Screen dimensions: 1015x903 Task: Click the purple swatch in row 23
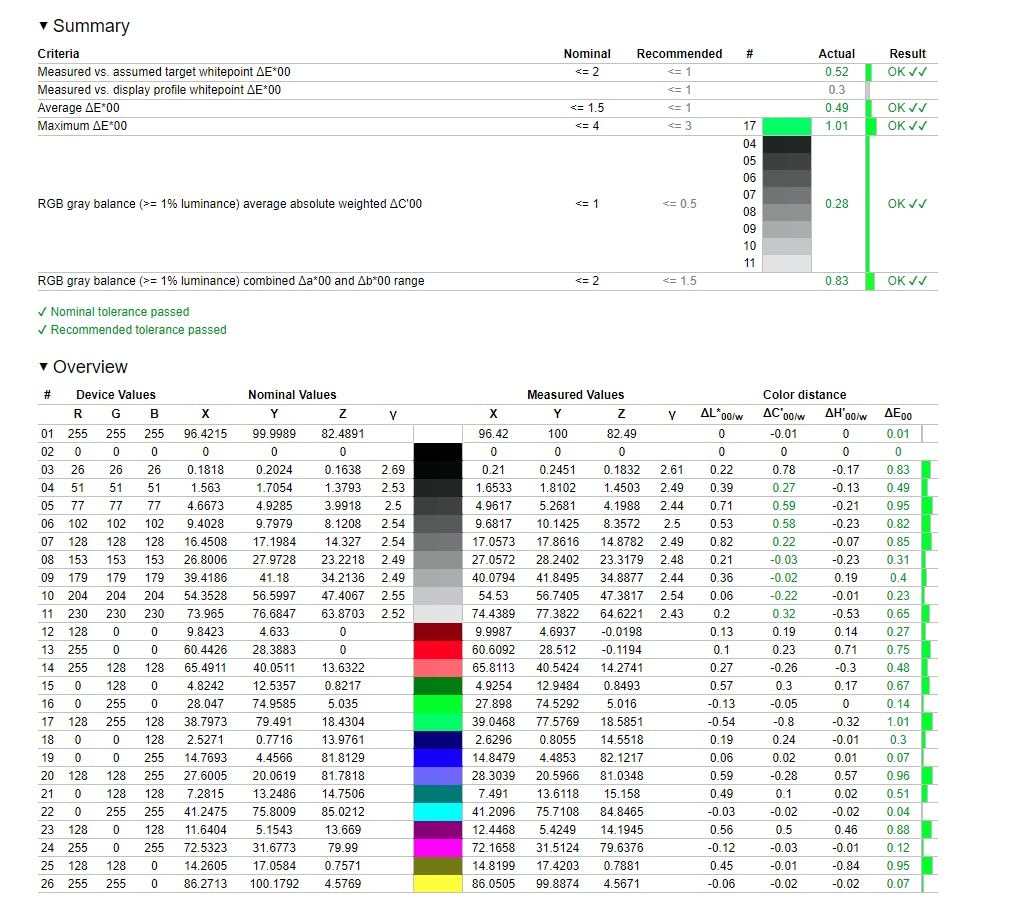438,830
